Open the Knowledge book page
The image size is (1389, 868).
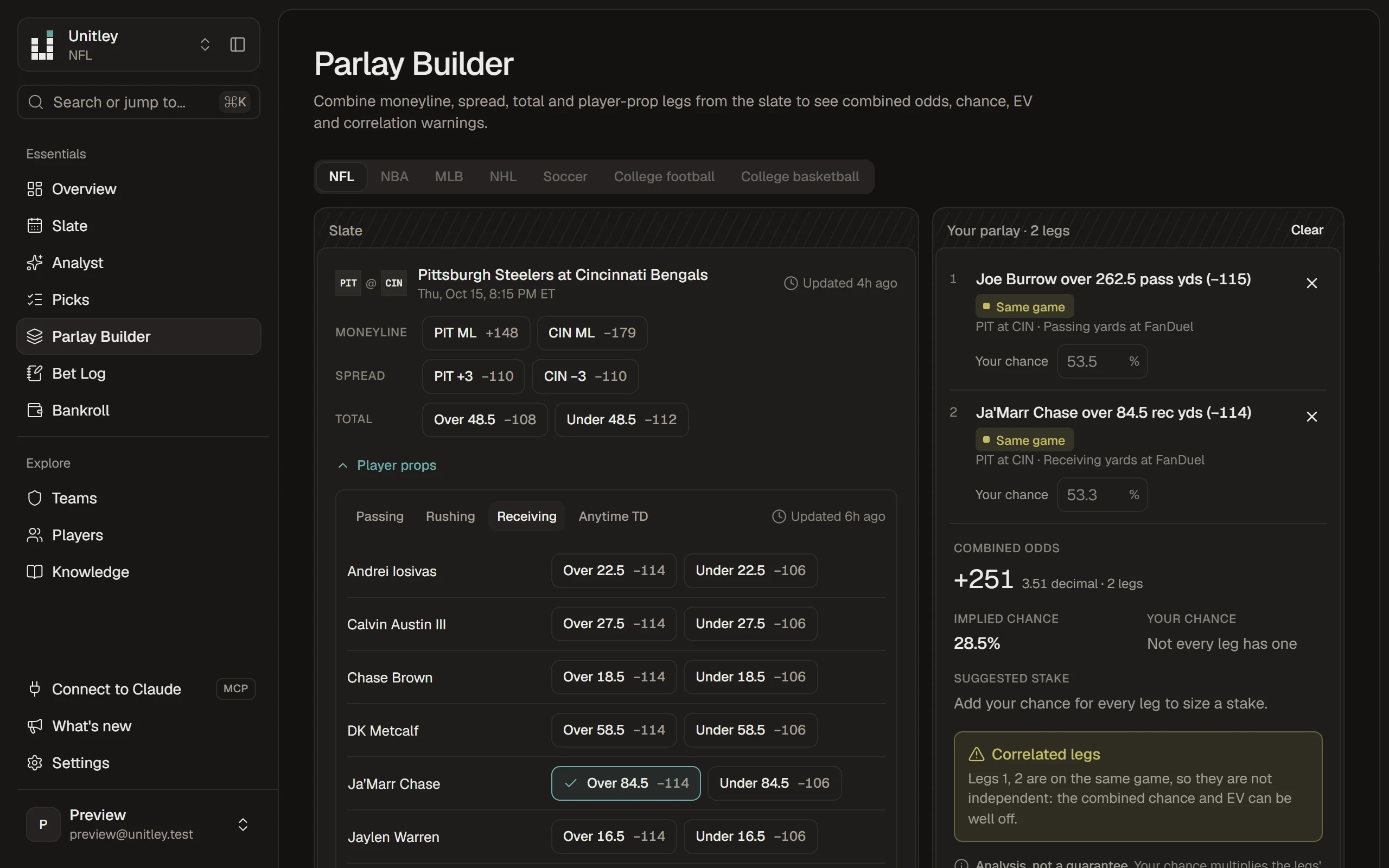(x=139, y=572)
